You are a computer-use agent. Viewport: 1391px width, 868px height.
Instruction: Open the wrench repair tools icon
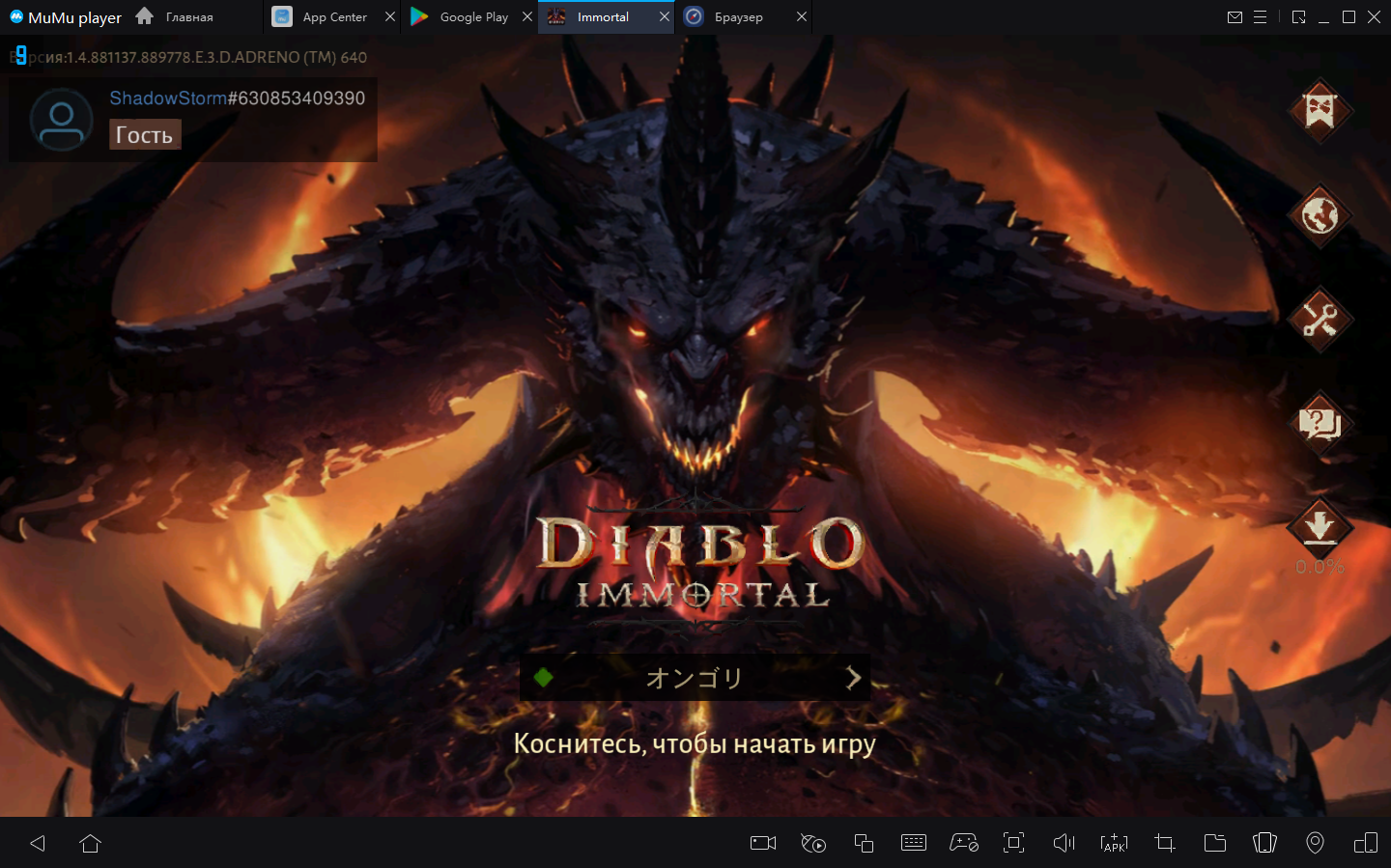pos(1320,319)
